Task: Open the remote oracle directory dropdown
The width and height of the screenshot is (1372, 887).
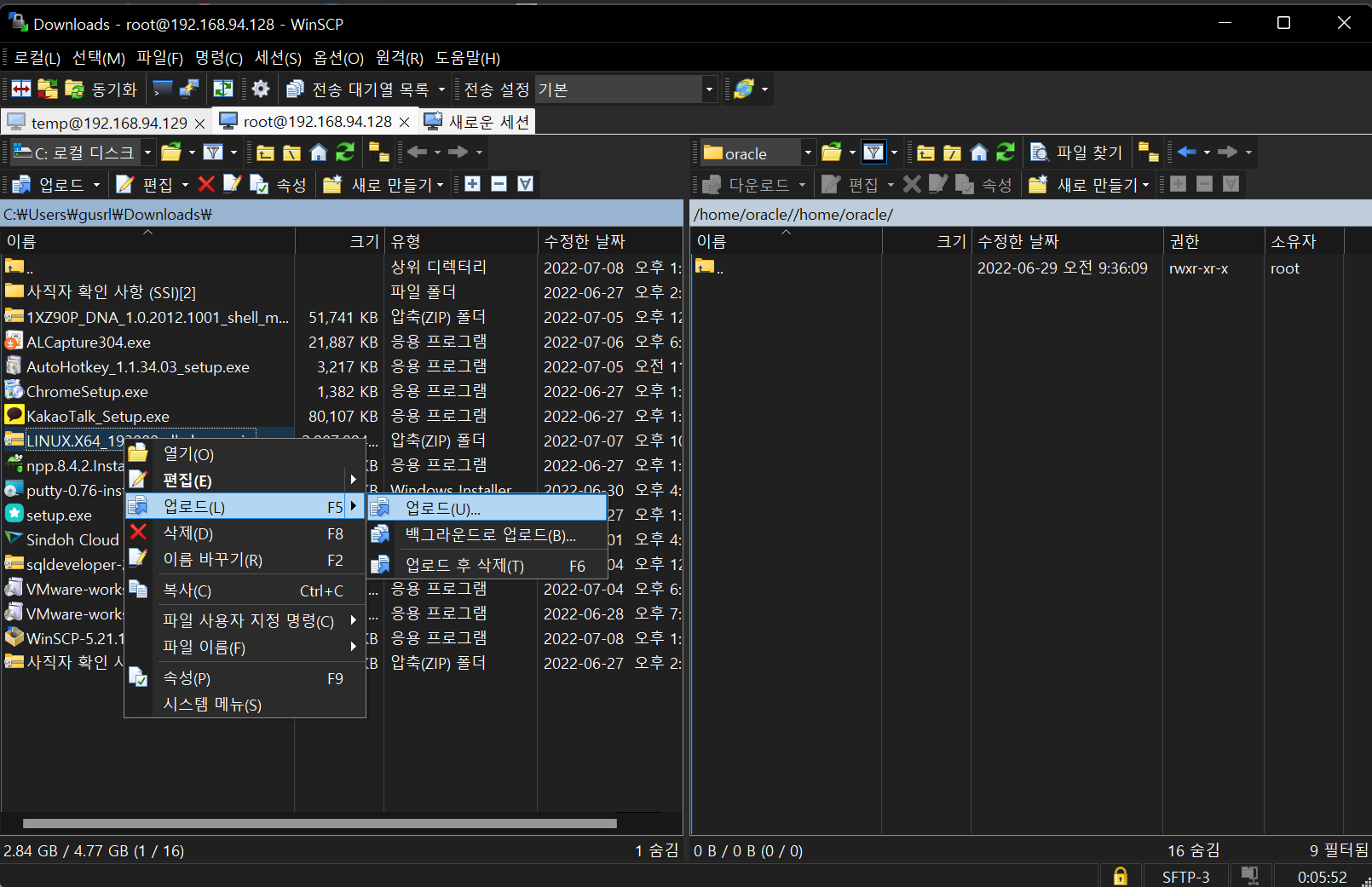Action: tap(808, 153)
